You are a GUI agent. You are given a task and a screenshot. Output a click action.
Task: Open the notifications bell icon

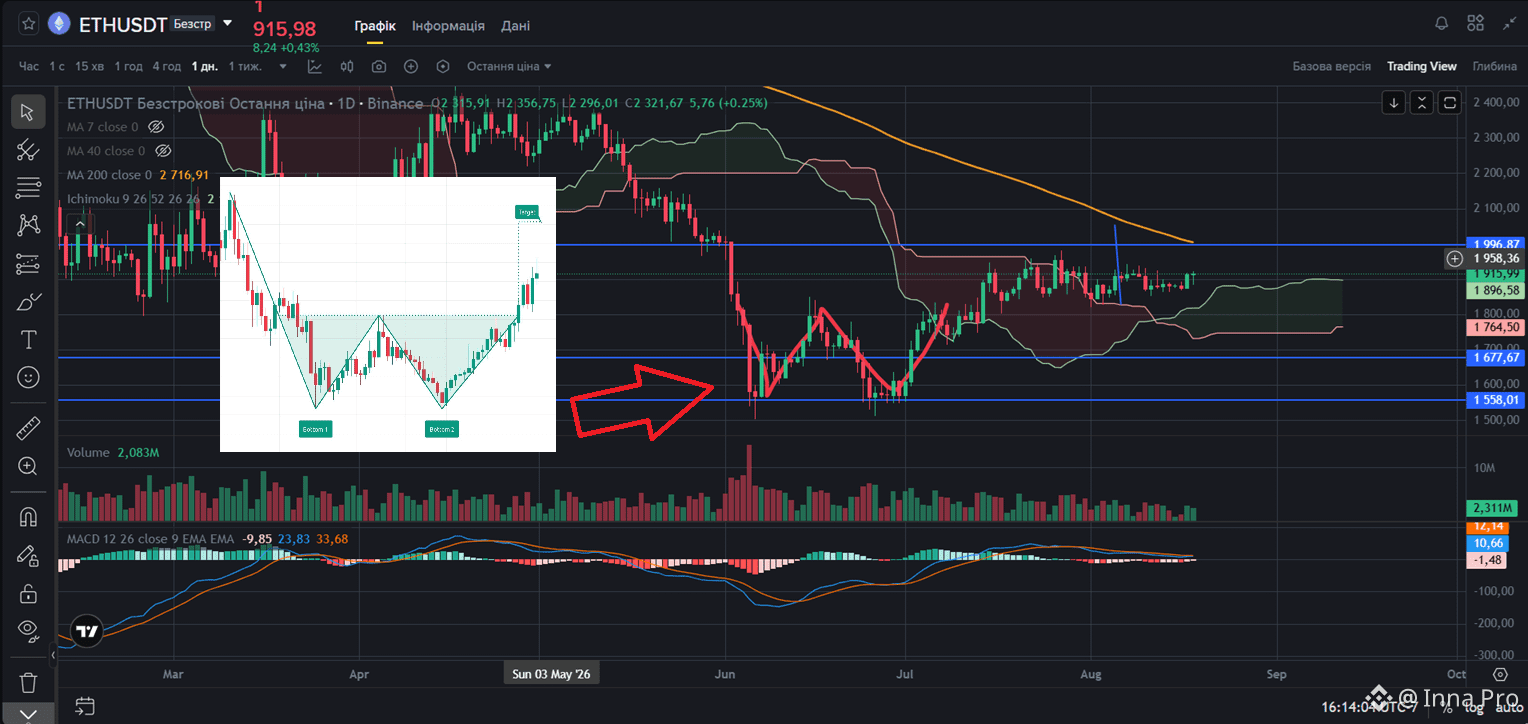1441,23
